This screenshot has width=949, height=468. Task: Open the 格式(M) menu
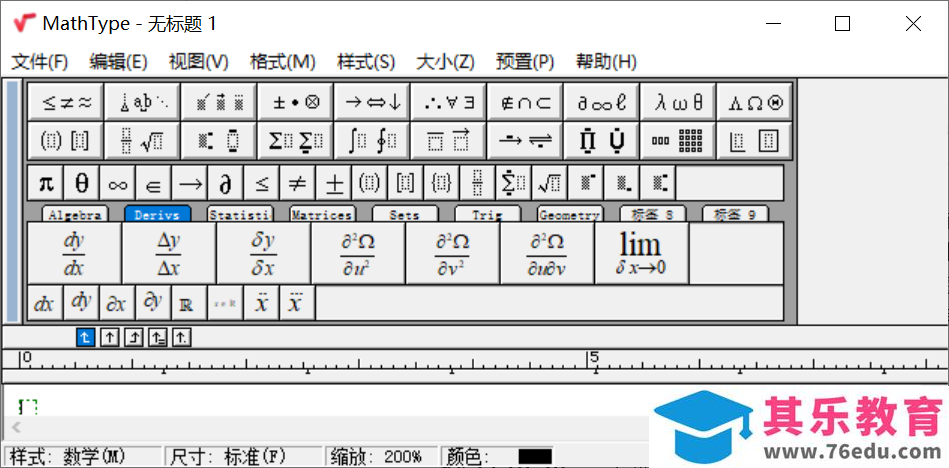point(283,62)
